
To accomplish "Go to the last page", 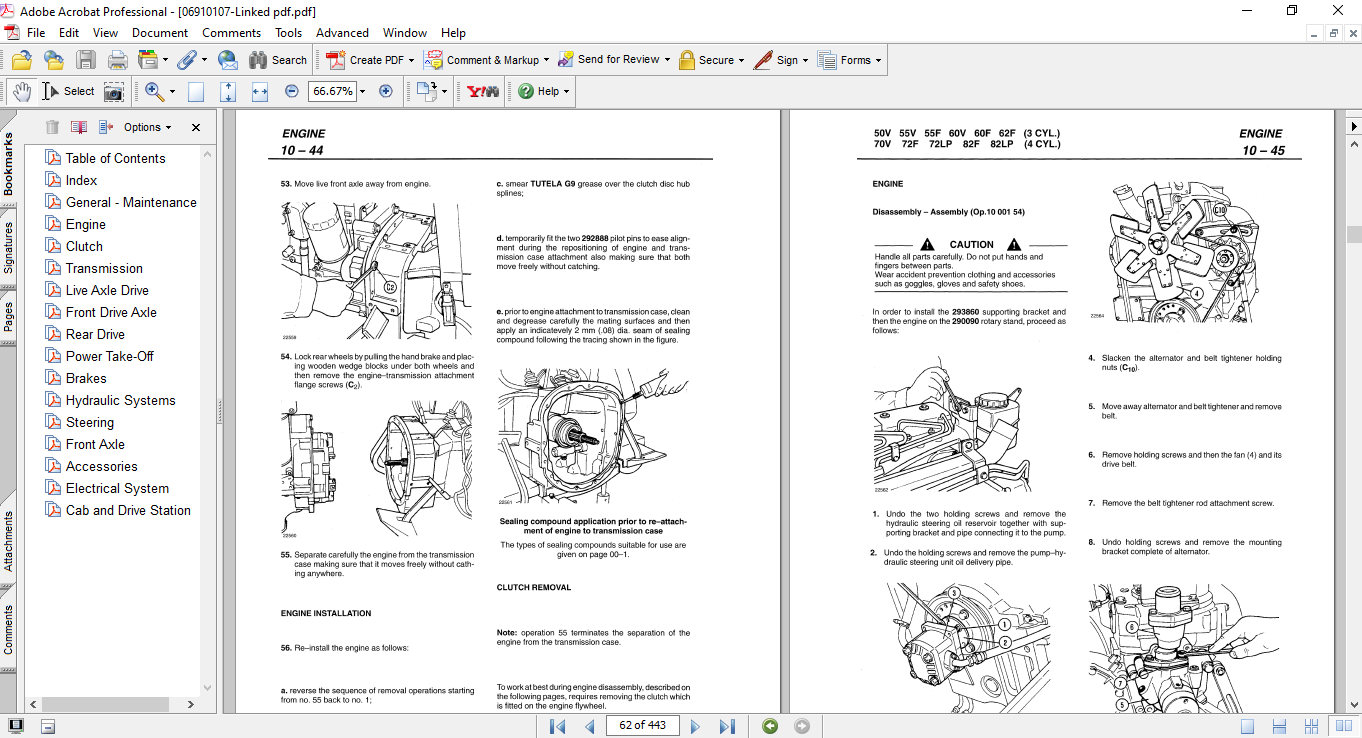I will [x=727, y=726].
